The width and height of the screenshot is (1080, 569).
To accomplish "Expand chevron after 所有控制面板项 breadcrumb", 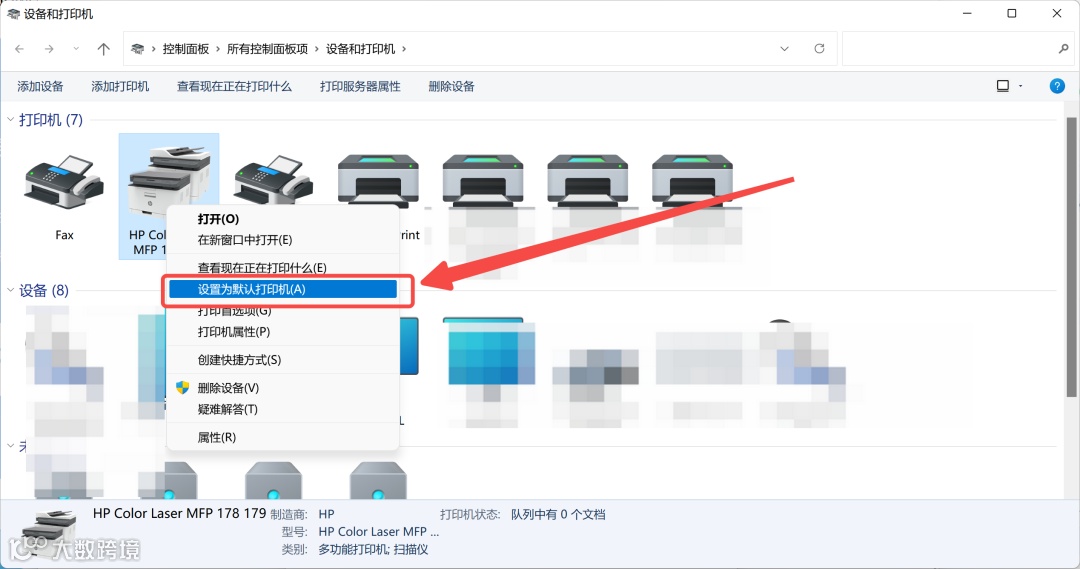I will click(x=317, y=49).
